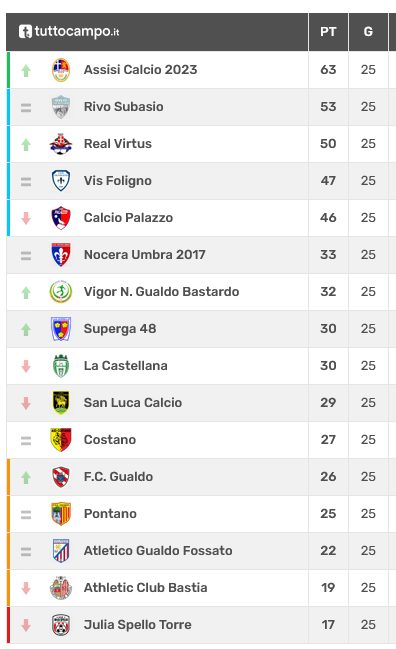Click the Superga 48 team crest
The height and width of the screenshot is (649, 396).
61,329
